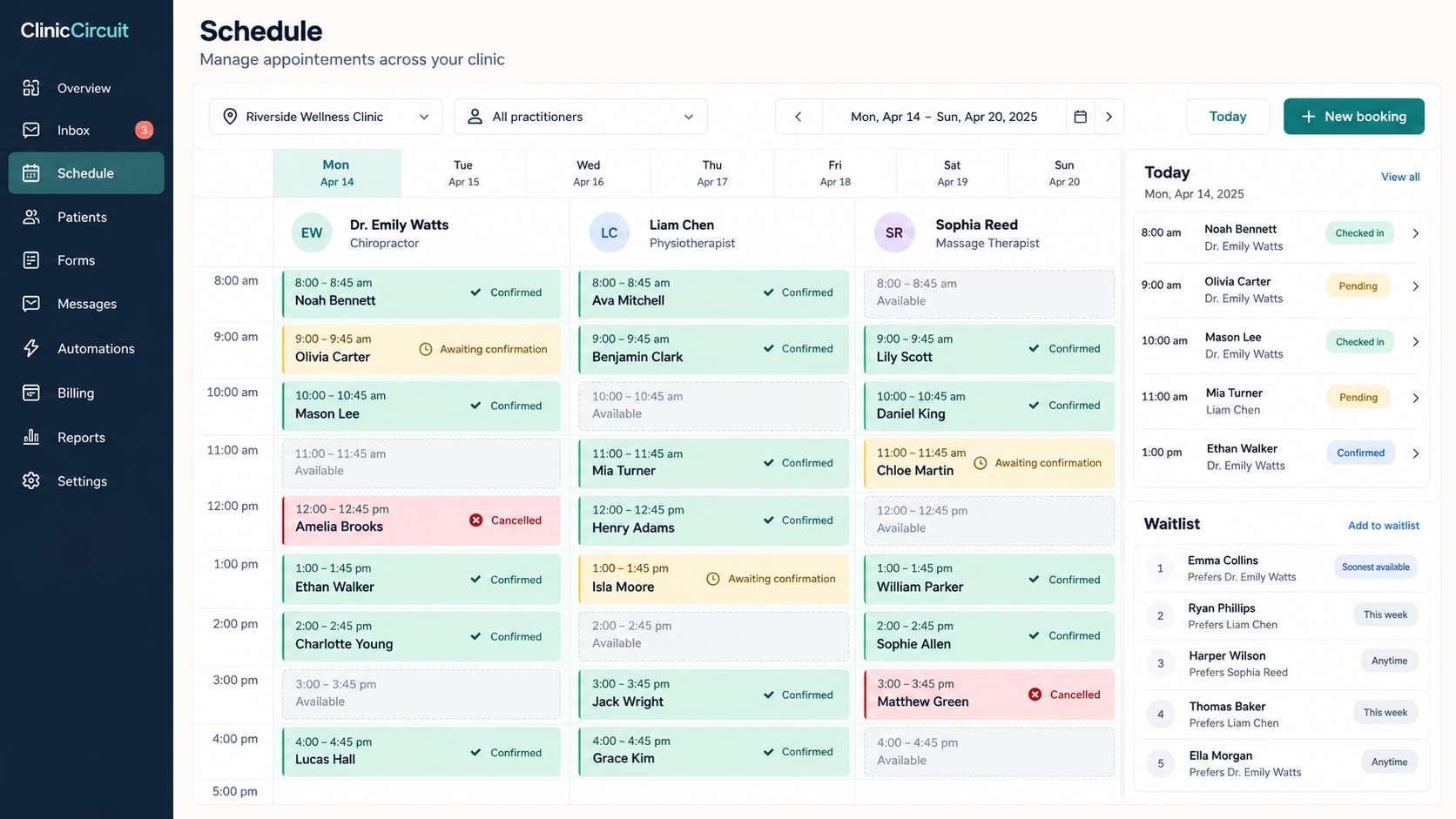Open Olivia Carter's awaiting confirmation appointment
1456x819 pixels.
pyautogui.click(x=421, y=349)
